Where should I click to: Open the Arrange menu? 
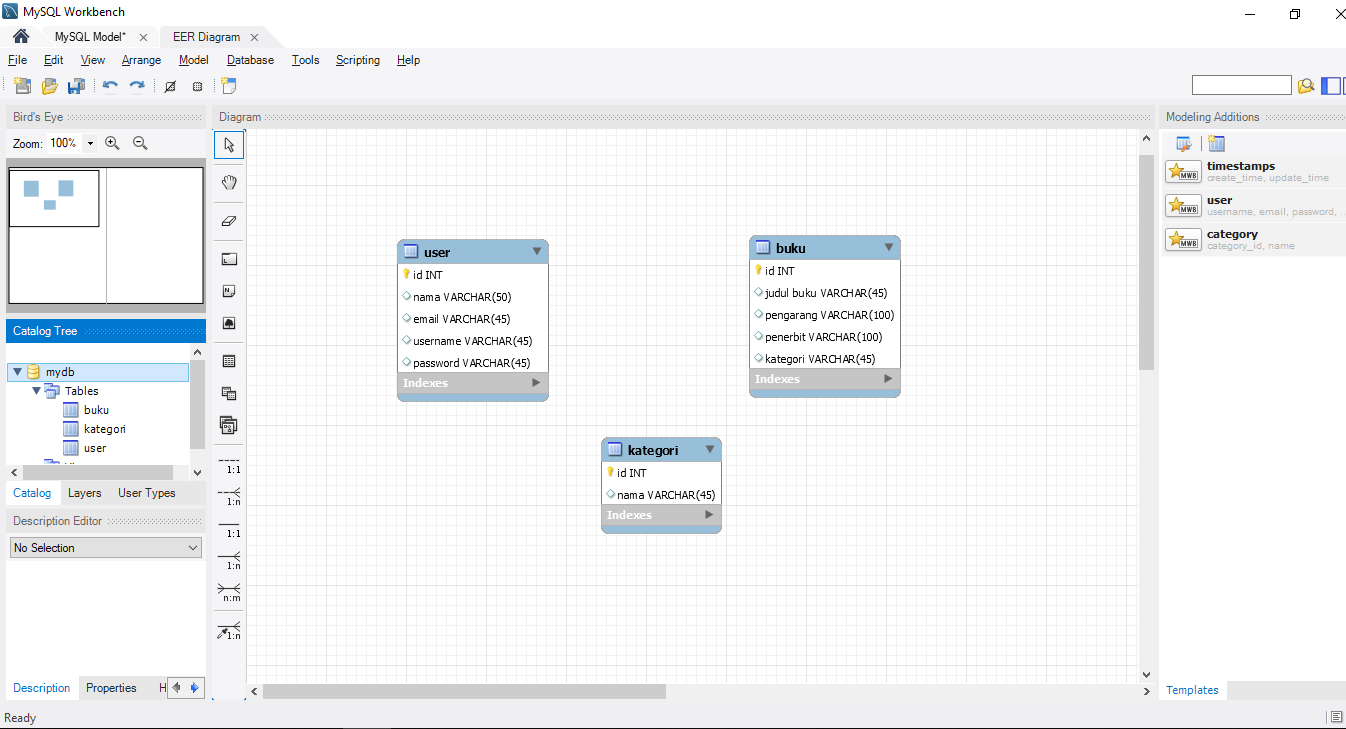pos(141,60)
